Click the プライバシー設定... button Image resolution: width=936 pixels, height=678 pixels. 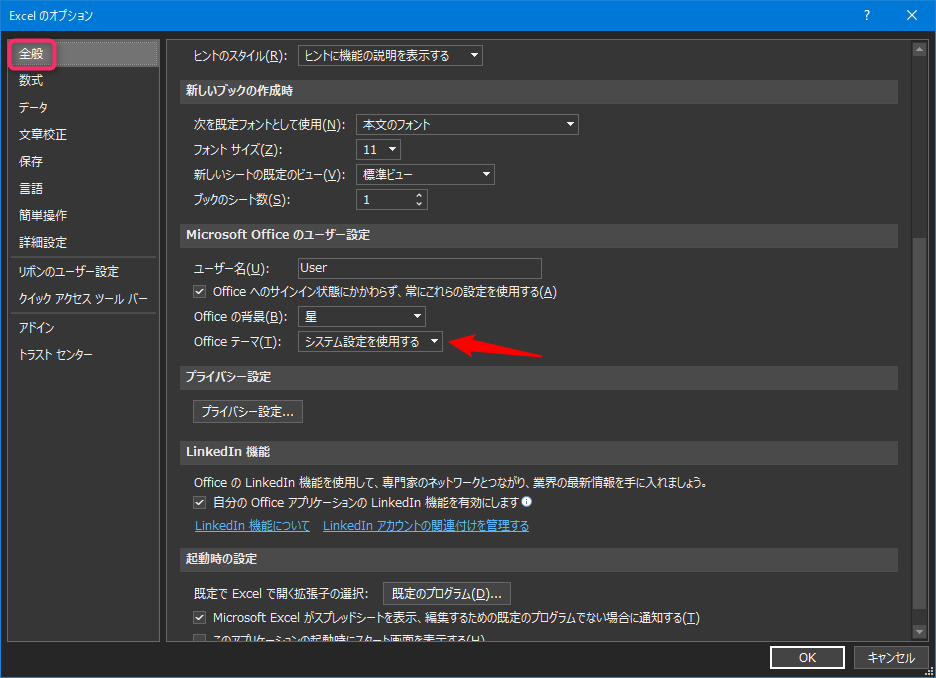click(x=248, y=412)
